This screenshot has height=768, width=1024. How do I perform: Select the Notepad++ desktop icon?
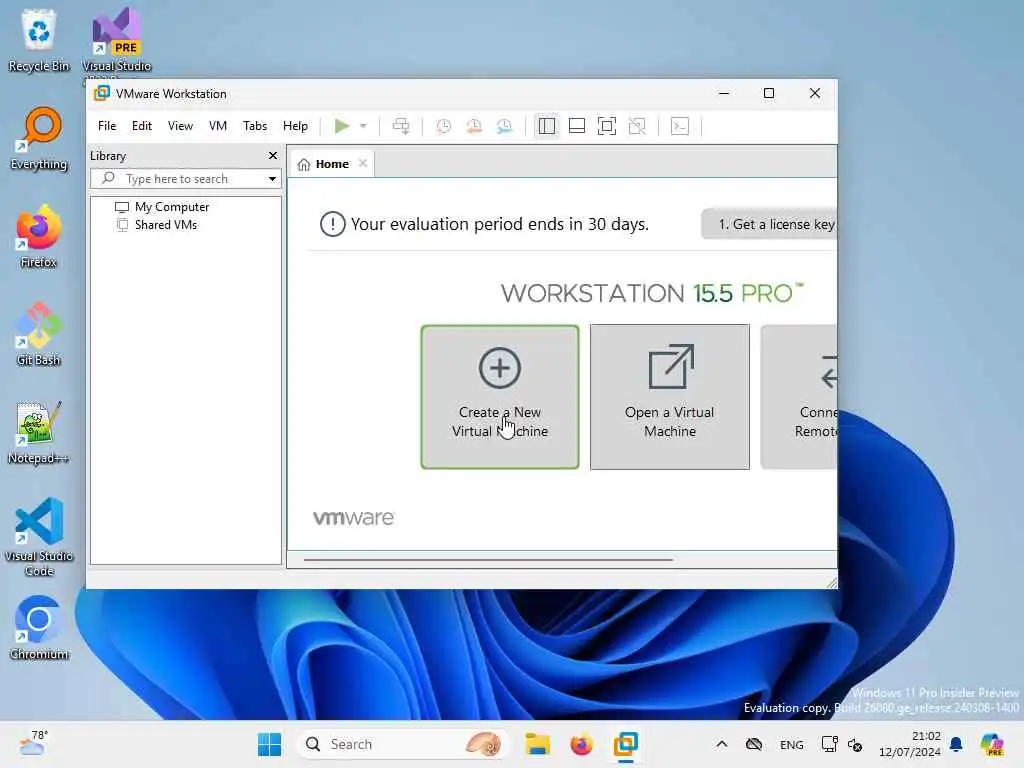point(39,433)
